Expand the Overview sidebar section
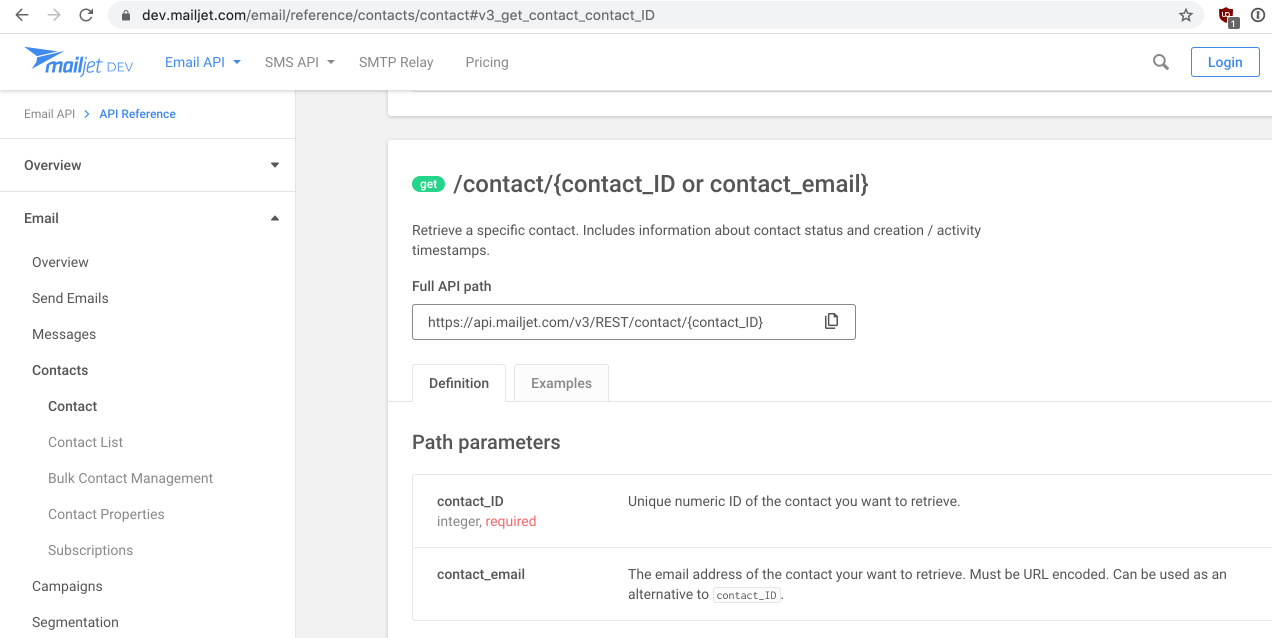 click(274, 164)
